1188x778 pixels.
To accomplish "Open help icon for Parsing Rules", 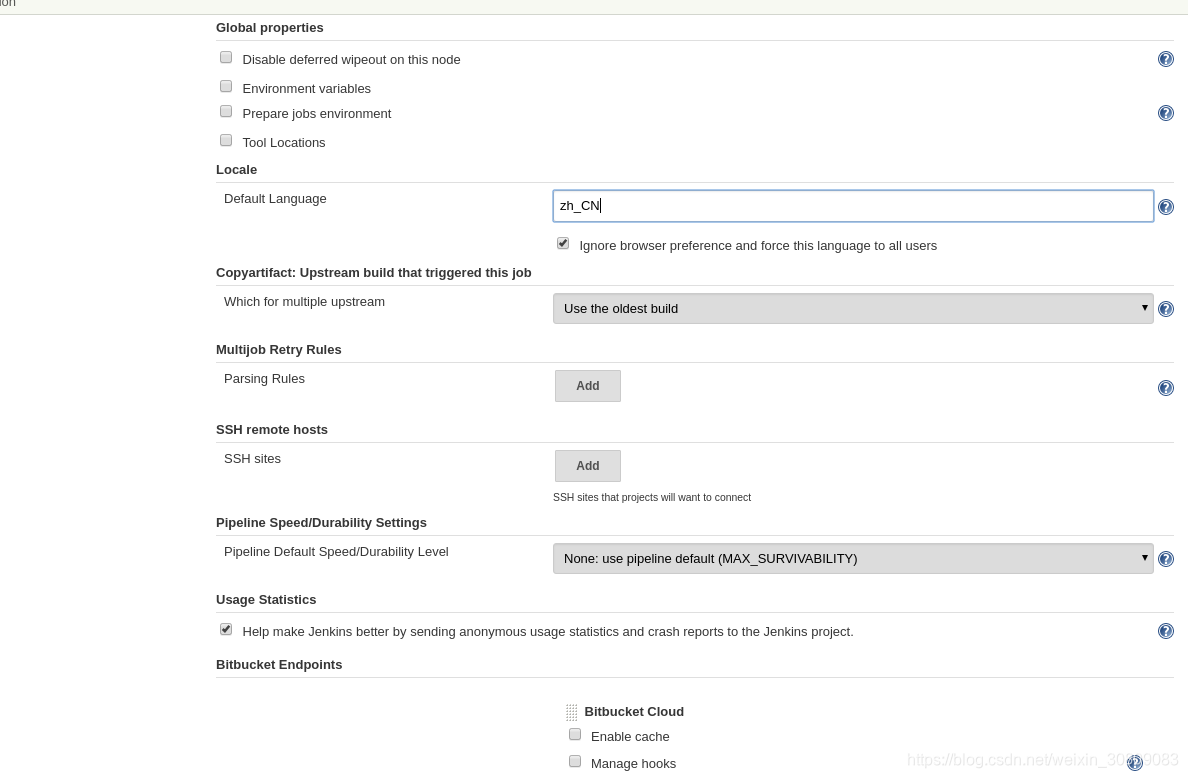I will coord(1165,388).
